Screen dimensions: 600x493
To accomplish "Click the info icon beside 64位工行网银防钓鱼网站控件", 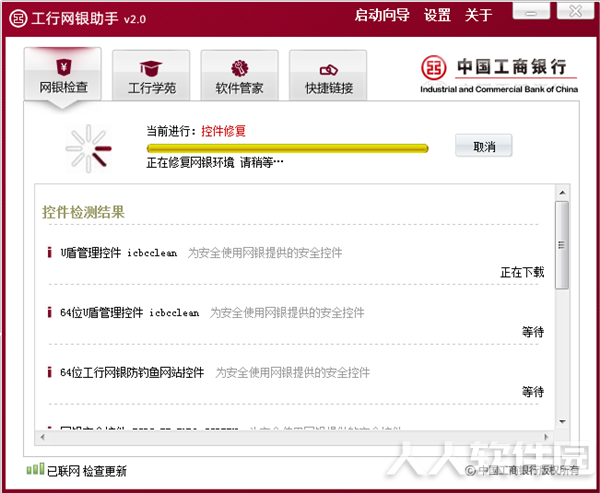I will pos(49,372).
